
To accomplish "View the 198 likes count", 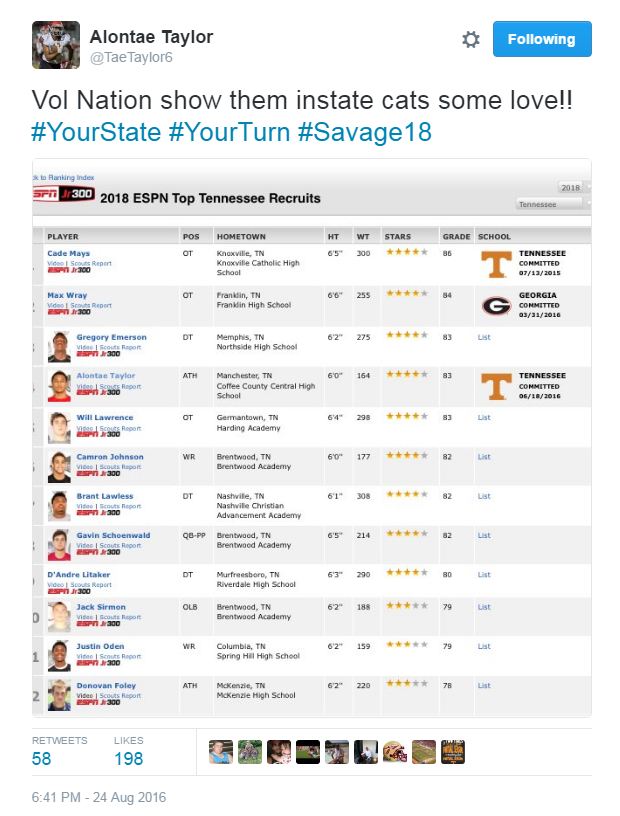I will (x=129, y=759).
